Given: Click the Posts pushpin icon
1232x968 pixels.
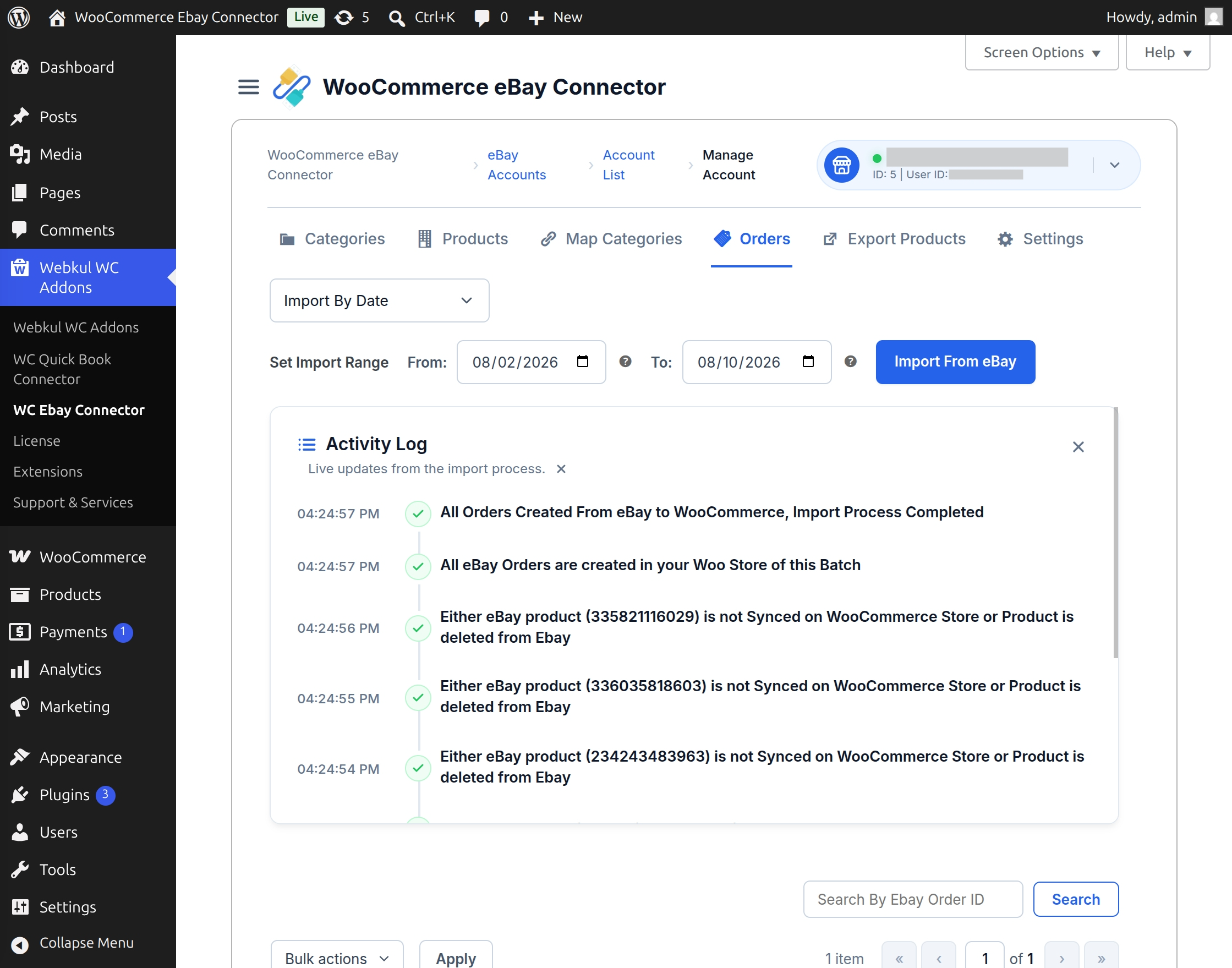Looking at the screenshot, I should point(20,117).
